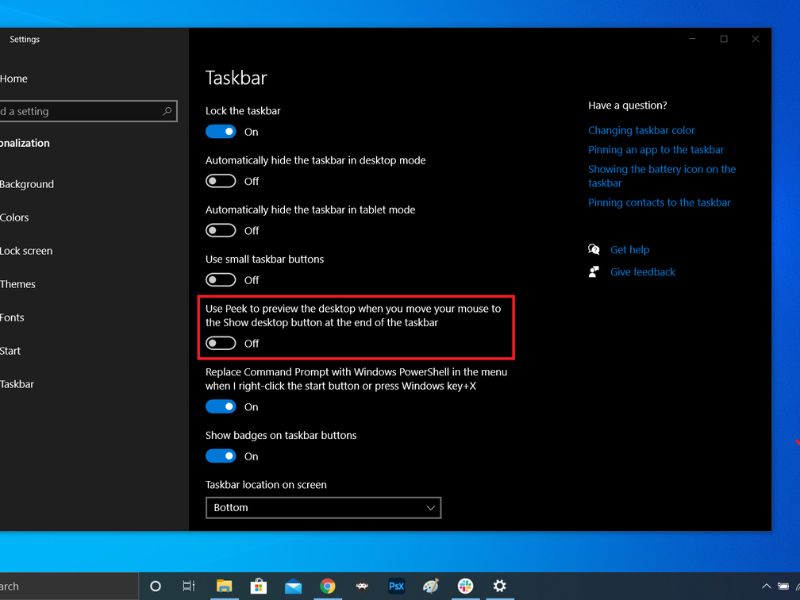Launch Microsoft Store from taskbar

[x=259, y=586]
